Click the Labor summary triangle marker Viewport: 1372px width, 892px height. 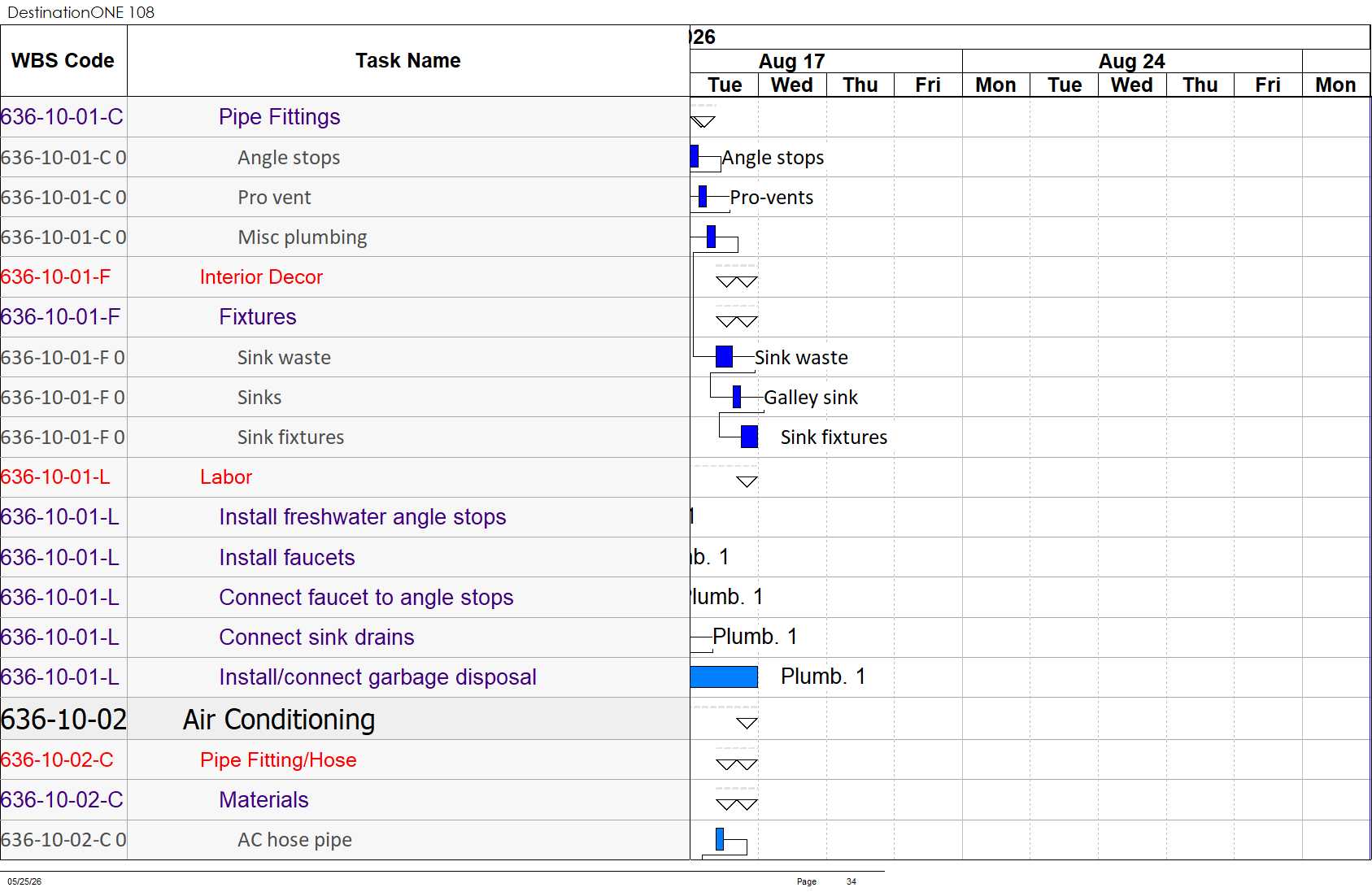[747, 481]
